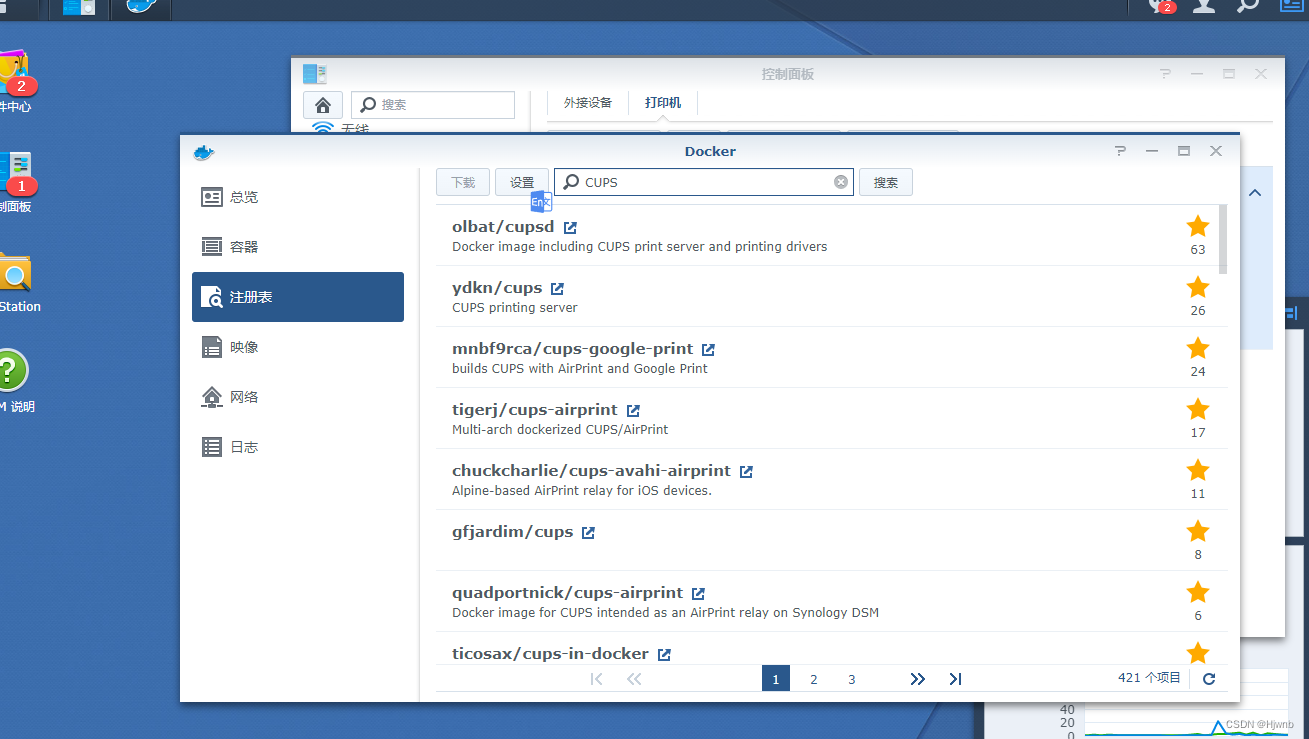Jump to the last results page
Image resolution: width=1309 pixels, height=739 pixels.
955,679
